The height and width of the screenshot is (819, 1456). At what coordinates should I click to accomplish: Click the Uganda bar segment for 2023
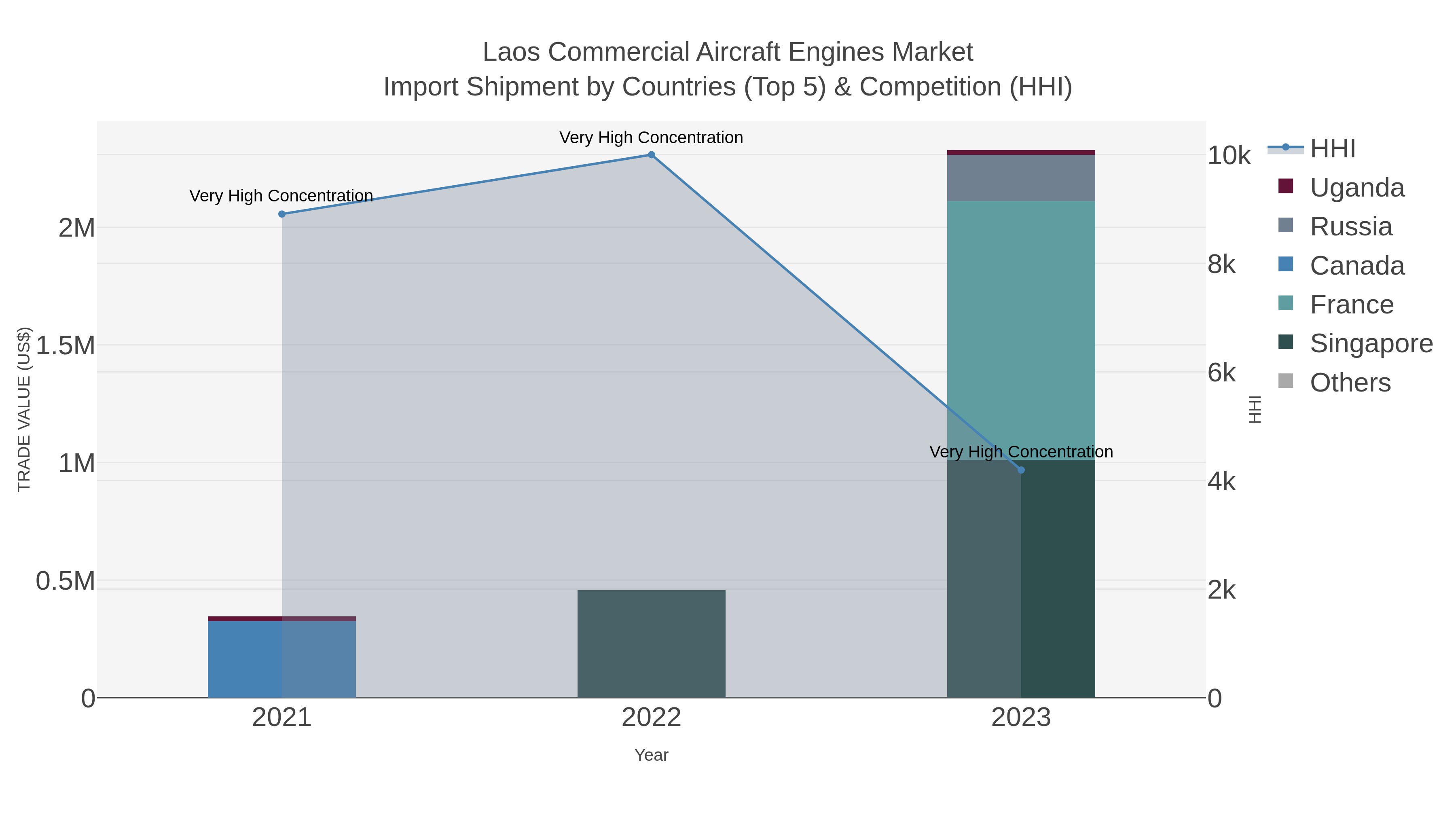1021,152
